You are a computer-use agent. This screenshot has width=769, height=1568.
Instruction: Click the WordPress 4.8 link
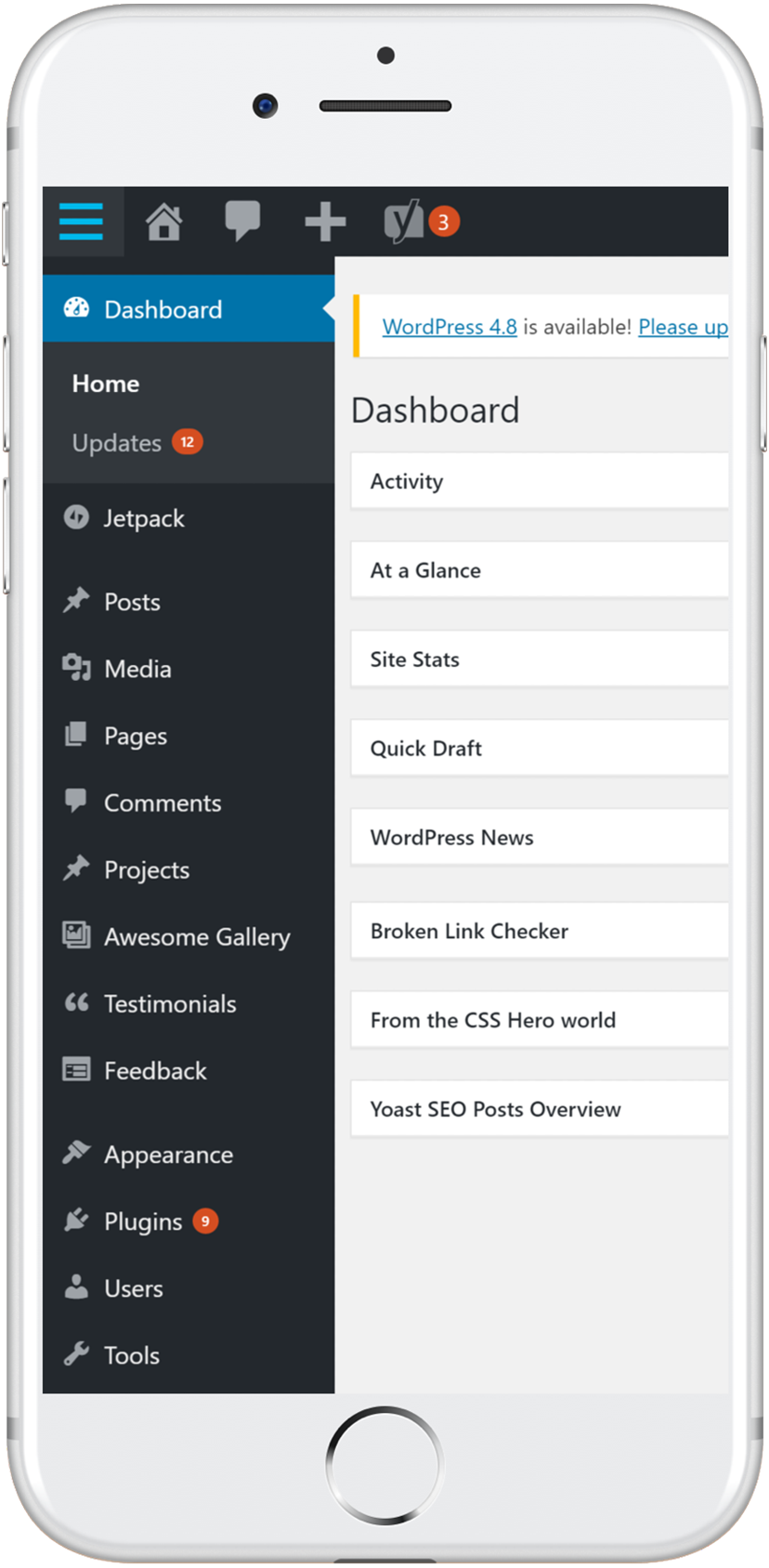[x=450, y=327]
